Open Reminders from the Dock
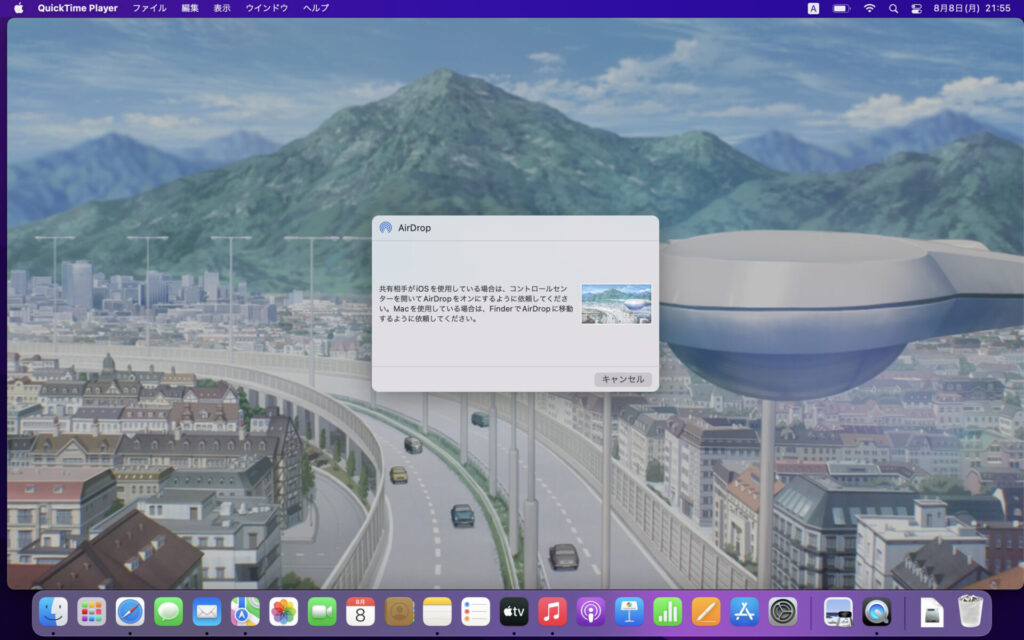The width and height of the screenshot is (1024, 640). [475, 612]
